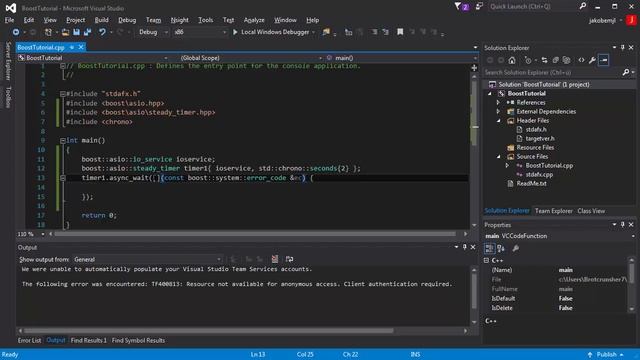Clear all output using the Output toolbar icon
Viewport: 640px width, 360px height.
pyautogui.click(x=275, y=259)
